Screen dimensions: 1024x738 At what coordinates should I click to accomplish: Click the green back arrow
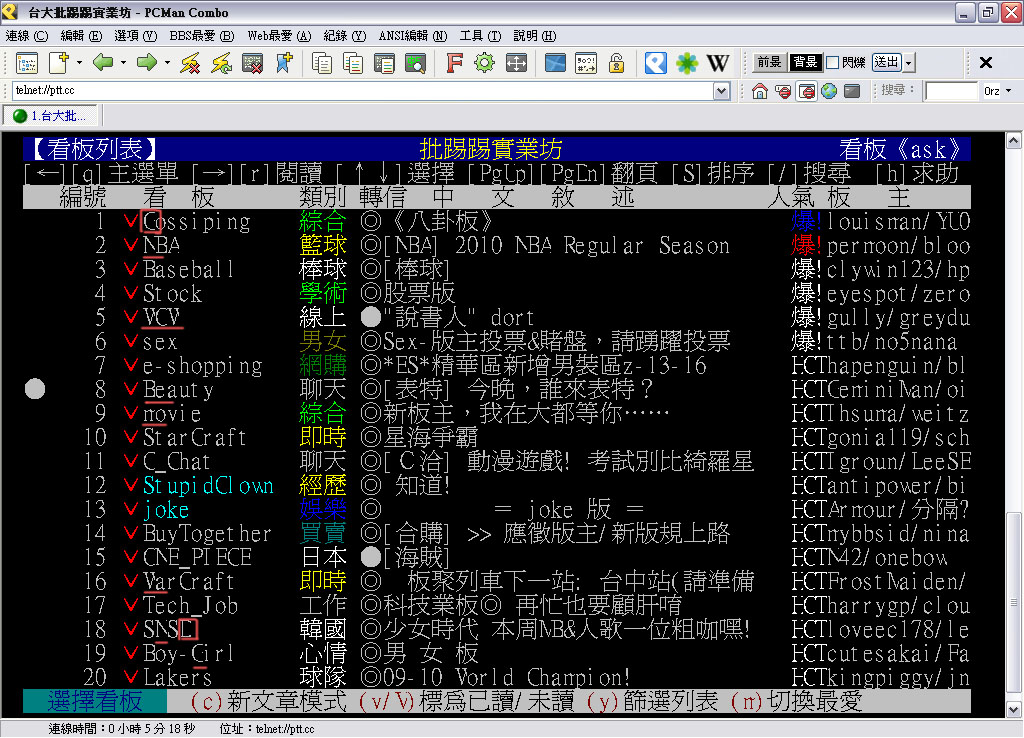pos(103,63)
